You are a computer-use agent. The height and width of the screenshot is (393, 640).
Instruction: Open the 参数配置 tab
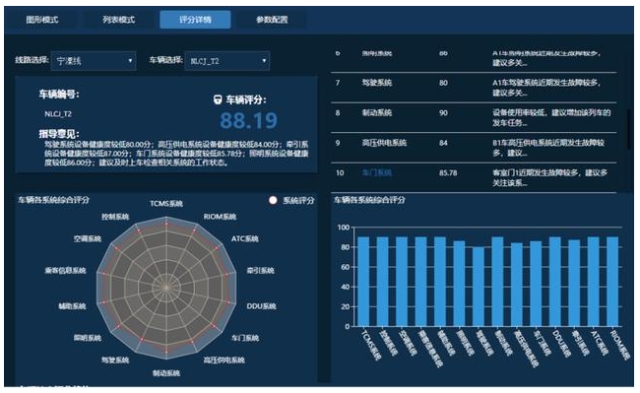pyautogui.click(x=272, y=20)
